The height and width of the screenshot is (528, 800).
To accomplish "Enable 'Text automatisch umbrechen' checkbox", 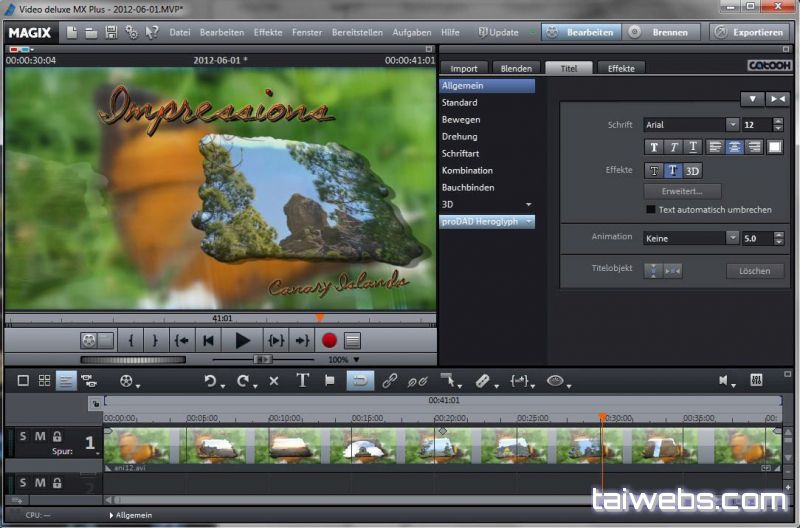I will coord(650,210).
